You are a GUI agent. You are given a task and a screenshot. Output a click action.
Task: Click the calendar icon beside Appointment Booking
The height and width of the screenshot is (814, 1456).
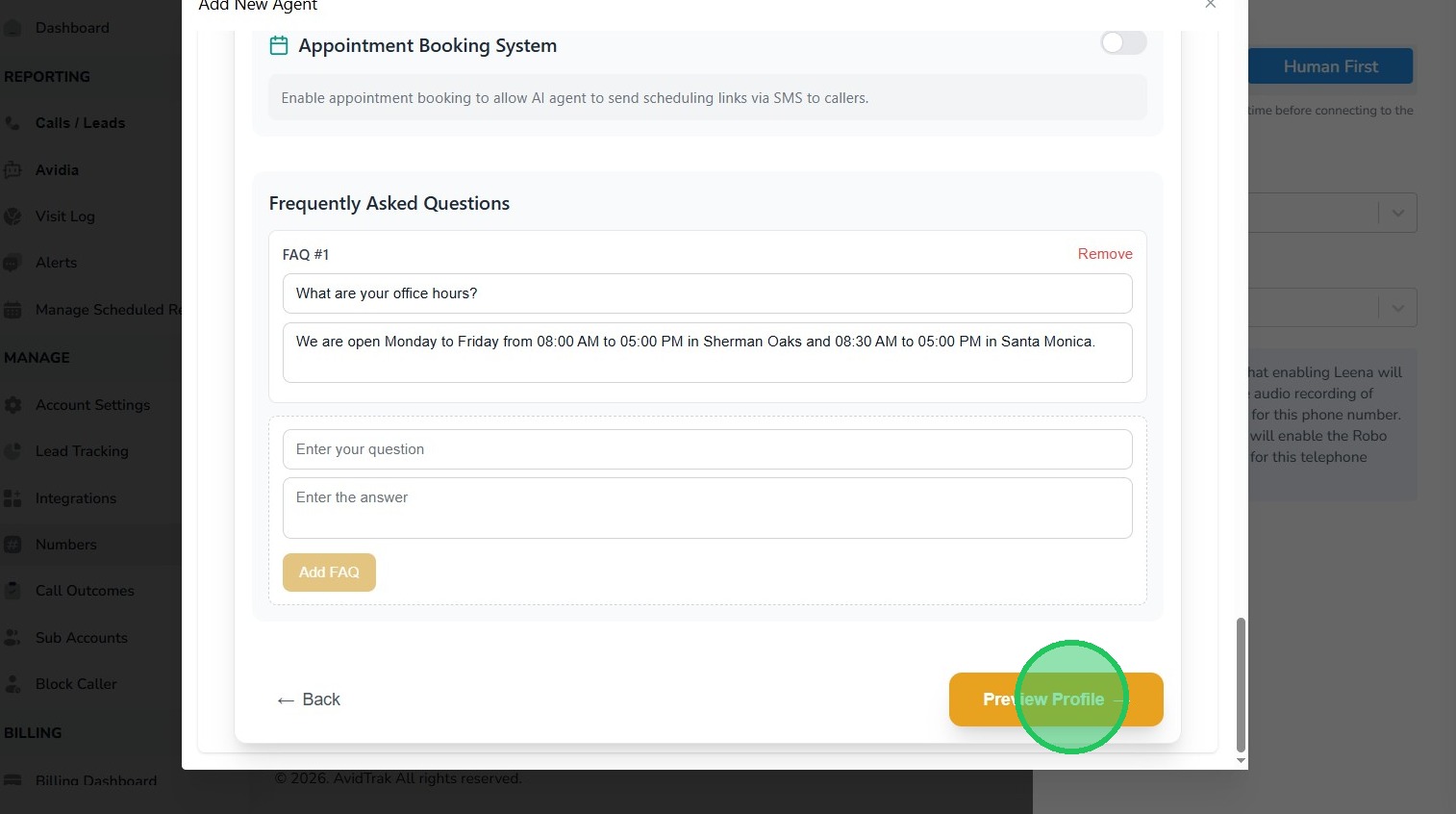pos(279,45)
